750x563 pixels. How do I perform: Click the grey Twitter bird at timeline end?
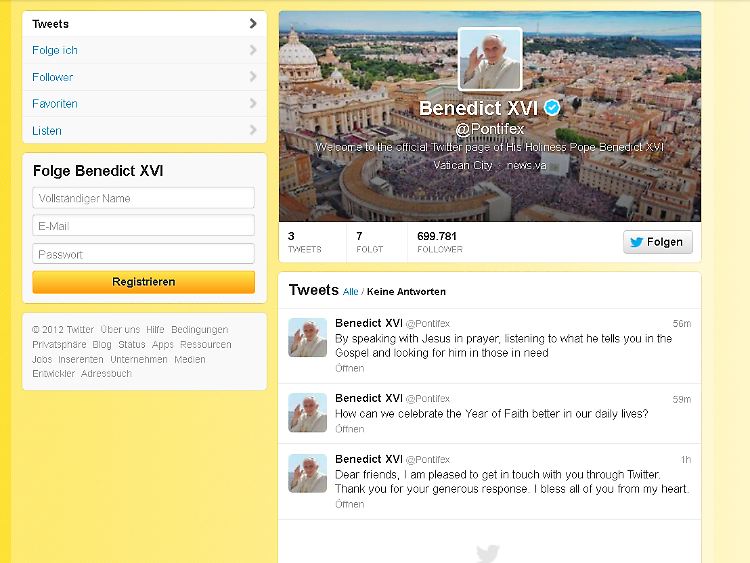click(488, 553)
